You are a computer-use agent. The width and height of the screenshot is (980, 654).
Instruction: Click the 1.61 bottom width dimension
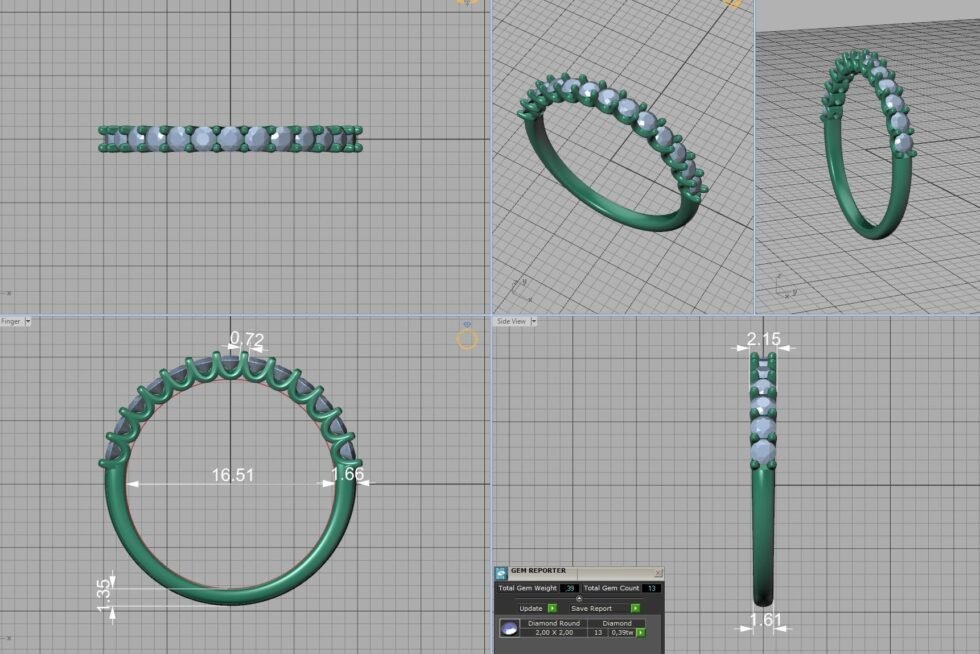click(765, 621)
